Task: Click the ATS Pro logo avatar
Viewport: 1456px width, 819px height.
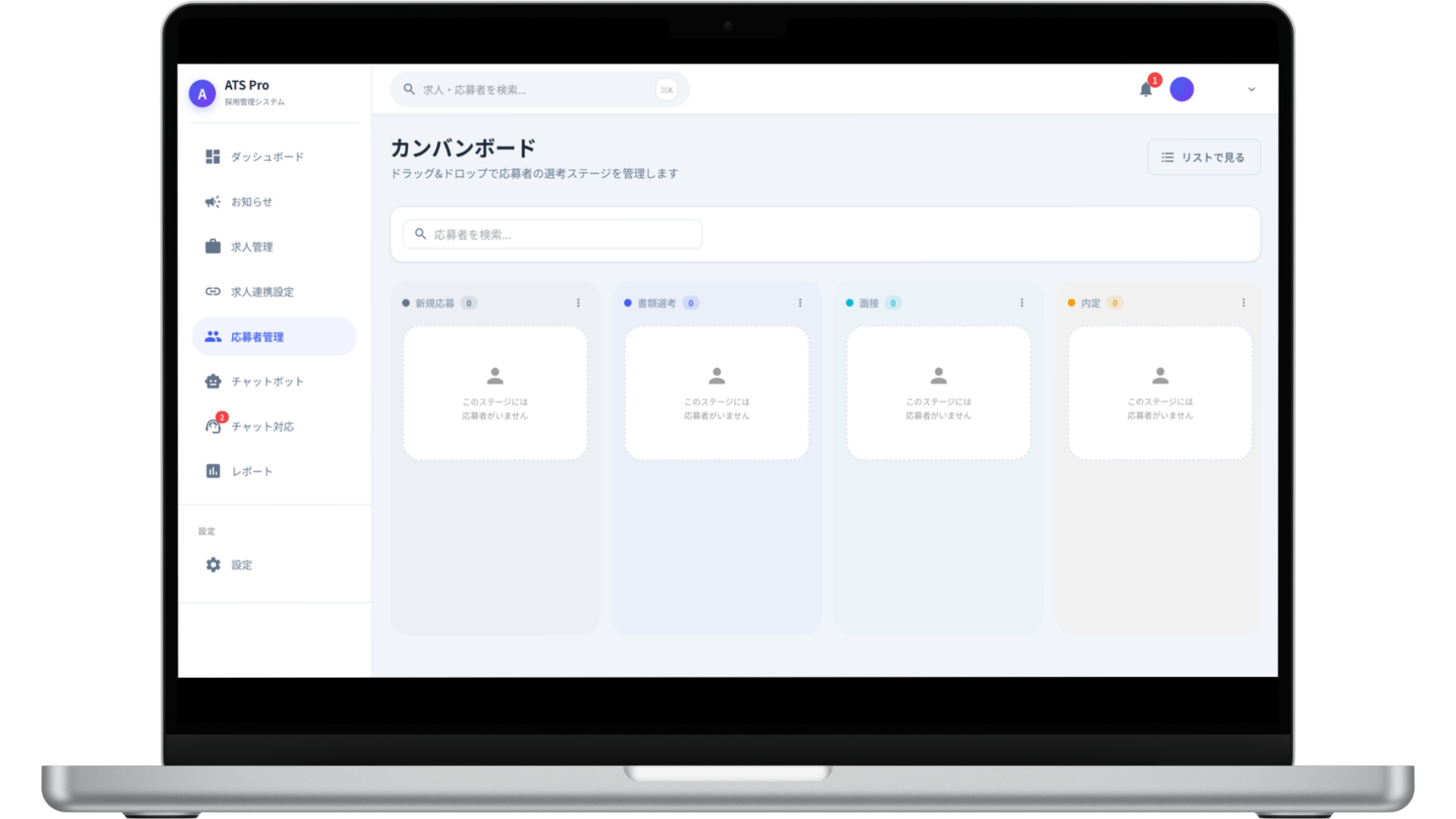Action: [202, 93]
